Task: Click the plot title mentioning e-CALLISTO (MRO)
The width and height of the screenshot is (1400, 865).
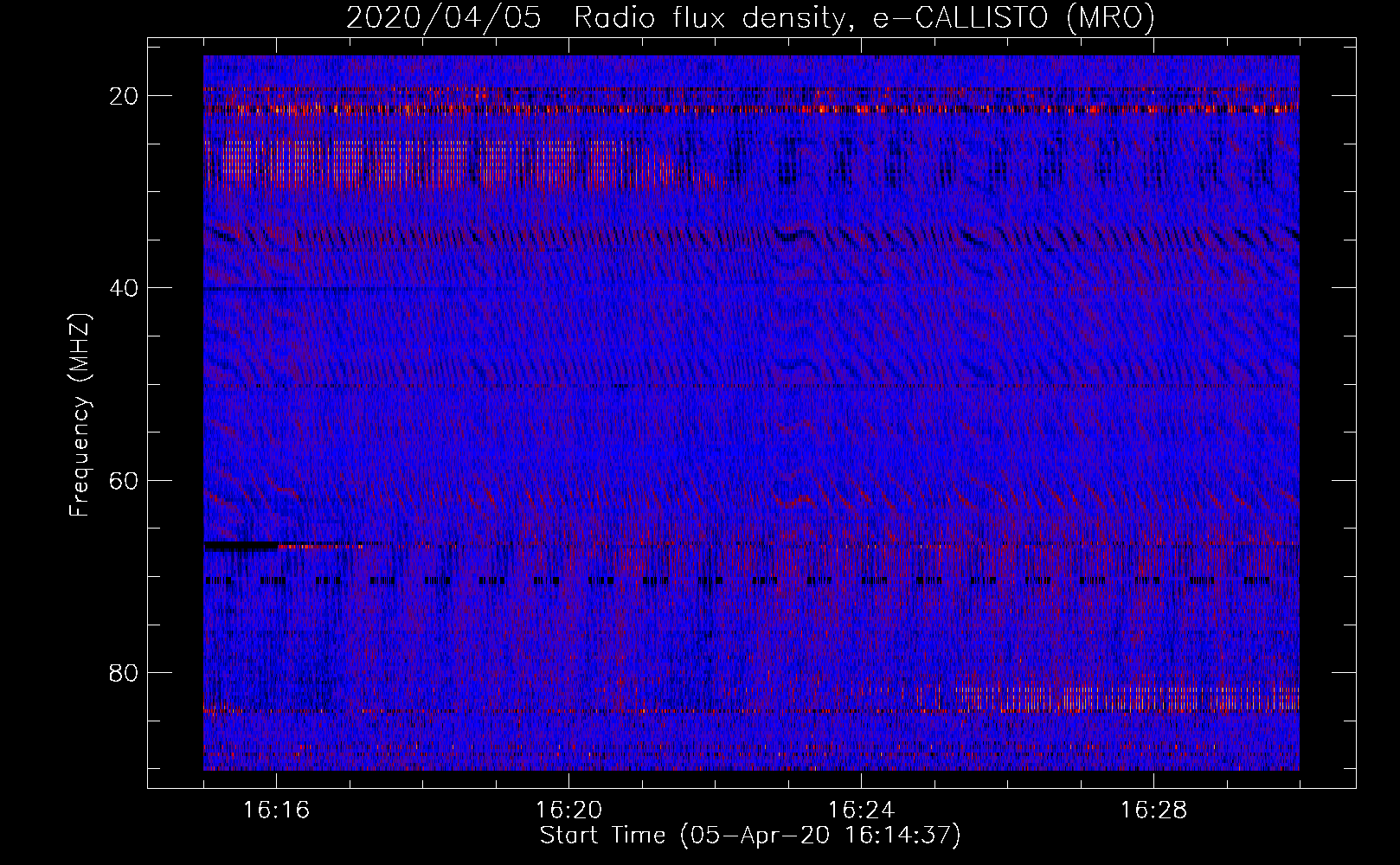Action: [x=750, y=17]
